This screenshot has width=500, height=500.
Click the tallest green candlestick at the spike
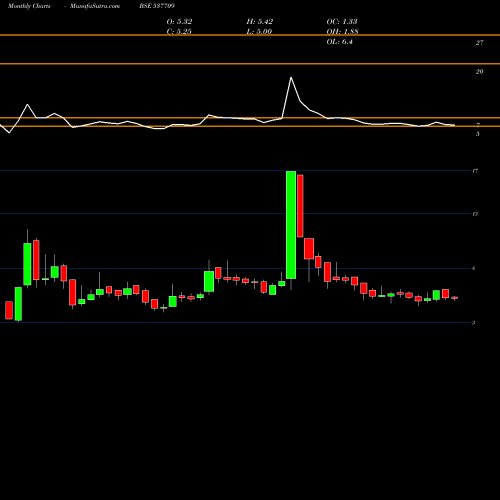coord(291,225)
